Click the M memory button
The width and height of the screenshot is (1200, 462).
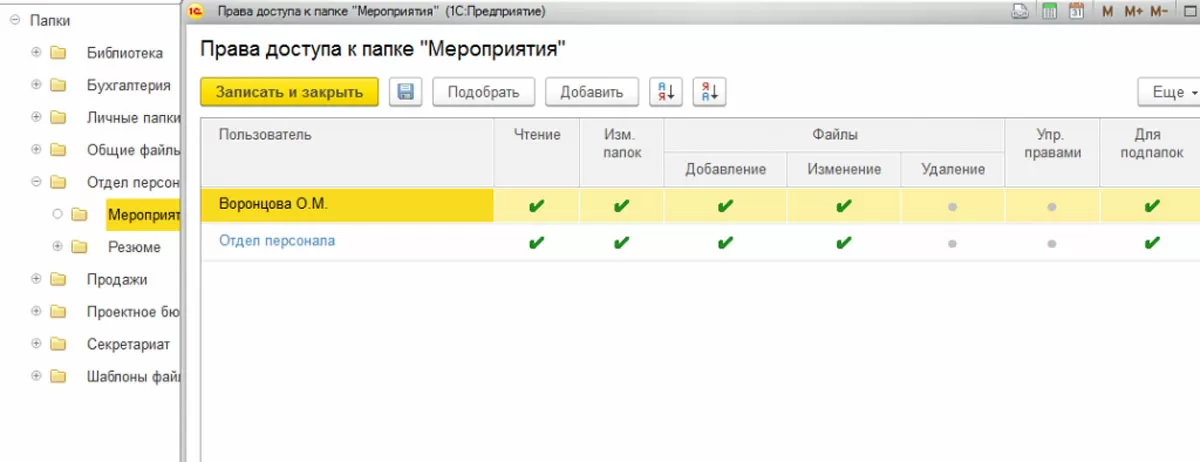pos(1107,12)
